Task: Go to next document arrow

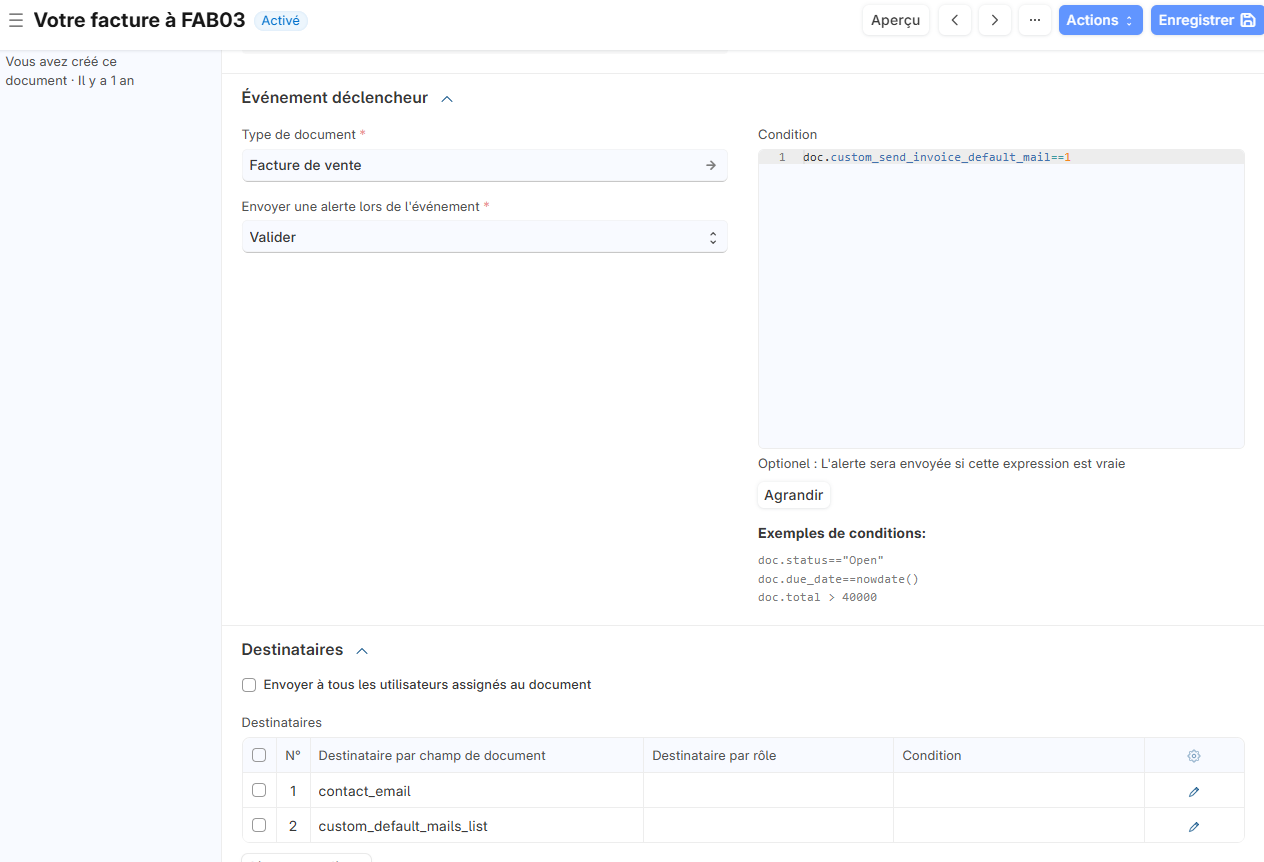Action: 994,20
